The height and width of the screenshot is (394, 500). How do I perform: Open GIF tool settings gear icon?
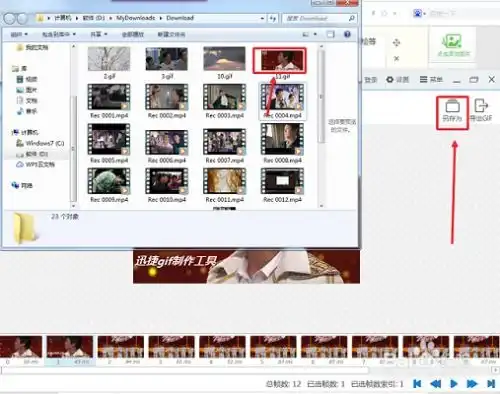tap(390, 80)
